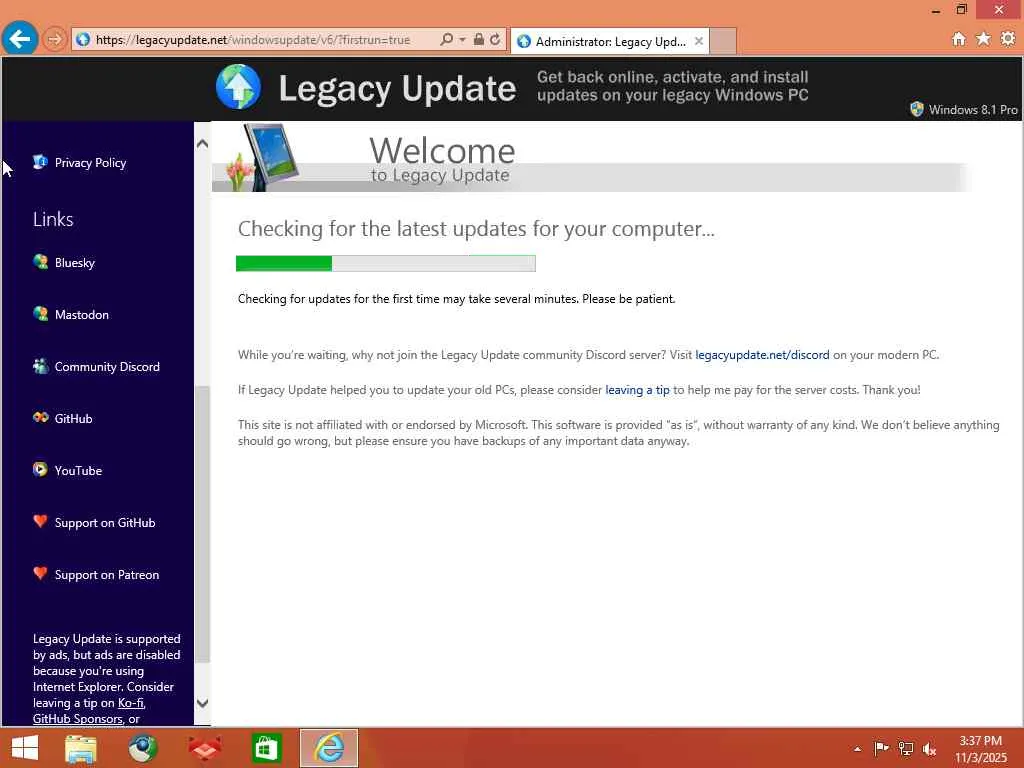The height and width of the screenshot is (768, 1024).
Task: Select the Administrator: Legacy Update tab
Action: (610, 41)
